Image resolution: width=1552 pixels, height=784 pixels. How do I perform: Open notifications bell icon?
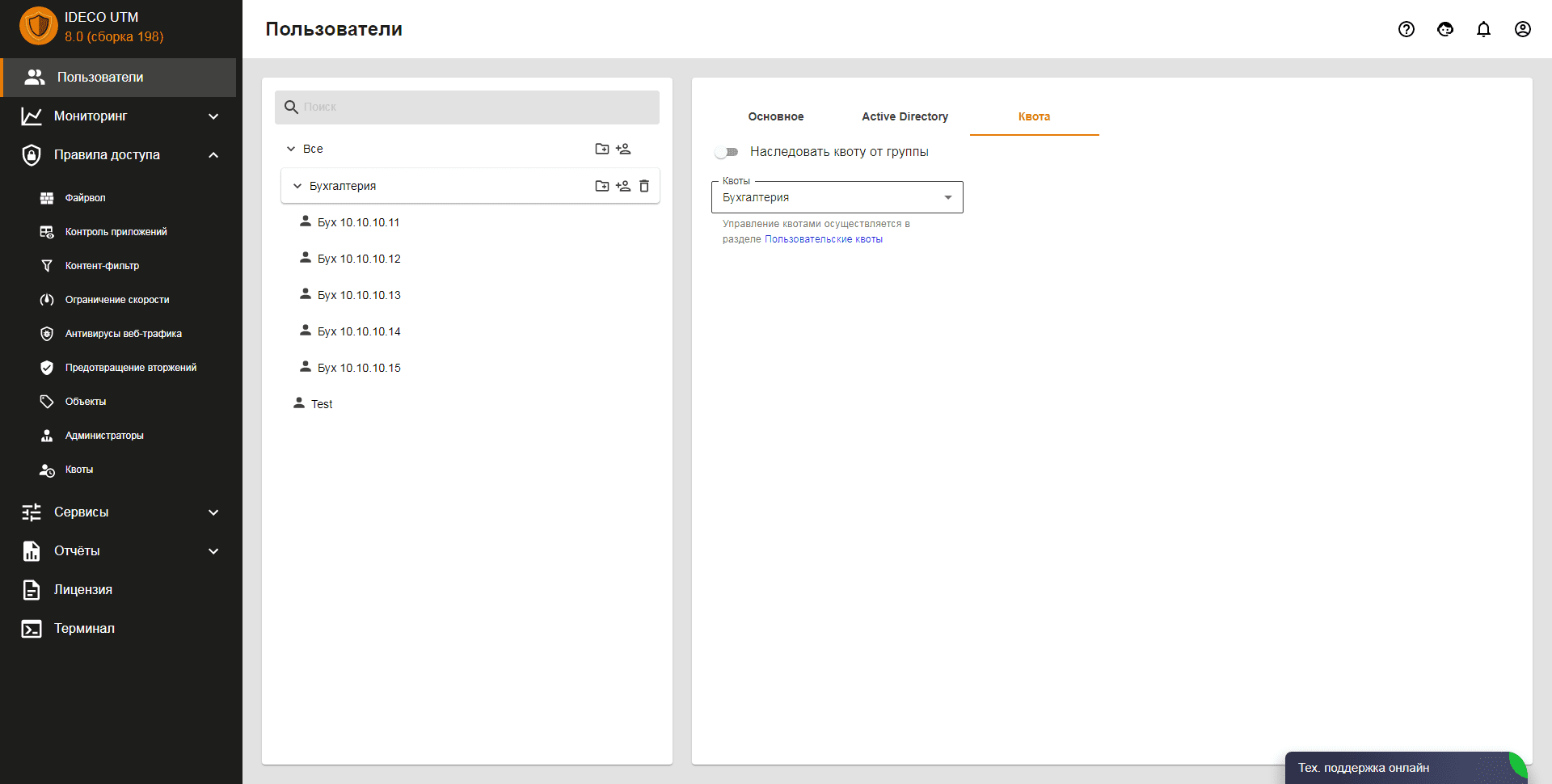[1483, 29]
